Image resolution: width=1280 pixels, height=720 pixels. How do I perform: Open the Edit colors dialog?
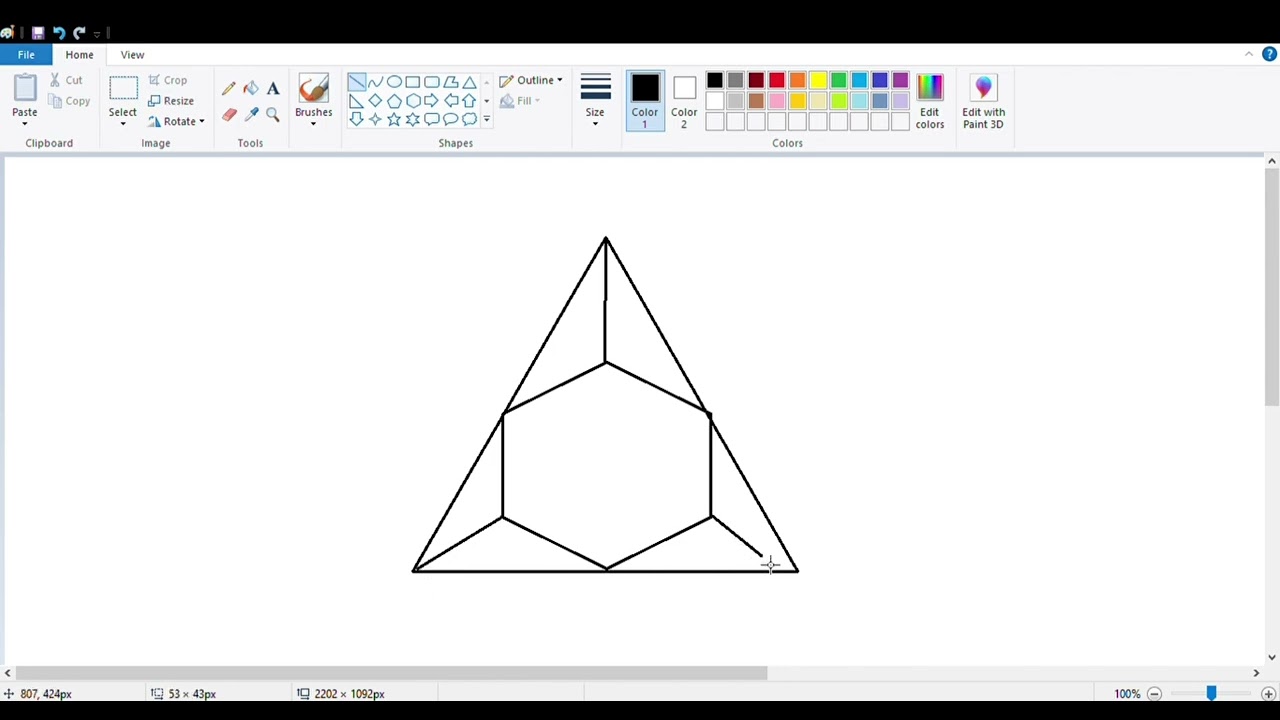pos(929,101)
